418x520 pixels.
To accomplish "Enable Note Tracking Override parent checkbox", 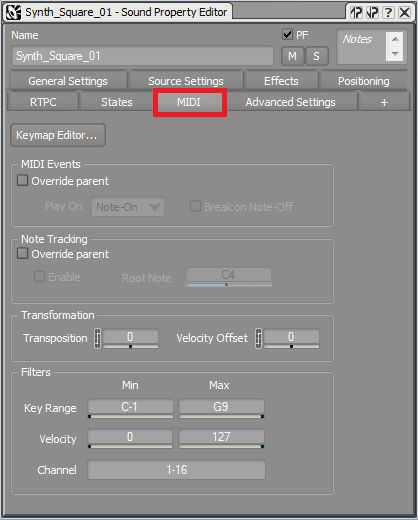I will (x=22, y=254).
